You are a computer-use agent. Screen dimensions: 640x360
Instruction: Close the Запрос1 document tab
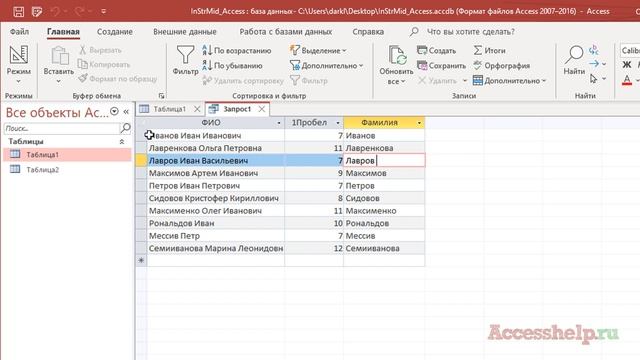[262, 109]
